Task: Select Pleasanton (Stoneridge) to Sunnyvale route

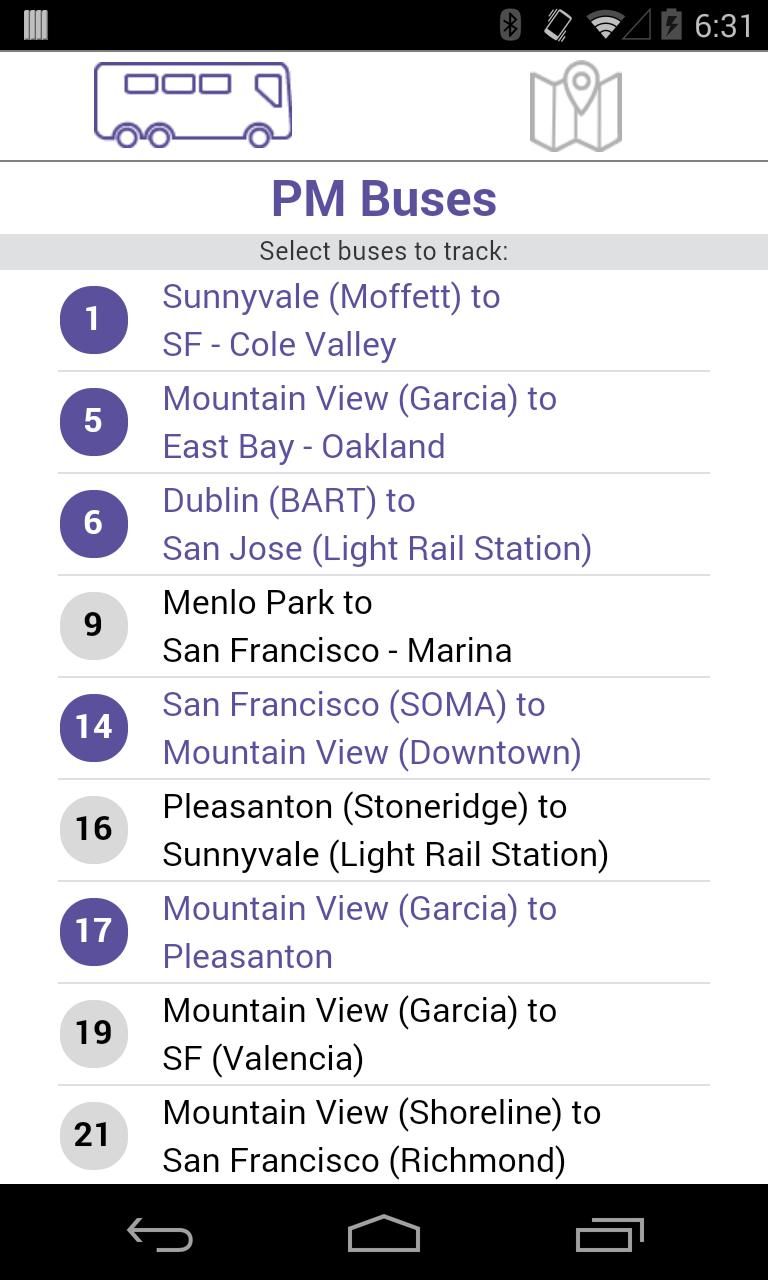Action: point(385,830)
